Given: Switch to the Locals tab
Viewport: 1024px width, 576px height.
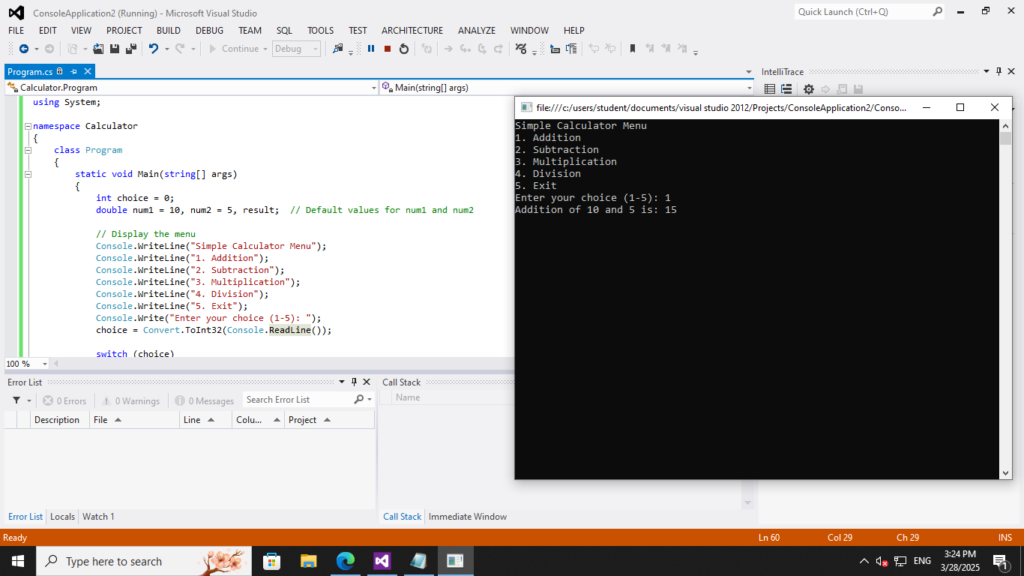Looking at the screenshot, I should [x=63, y=517].
